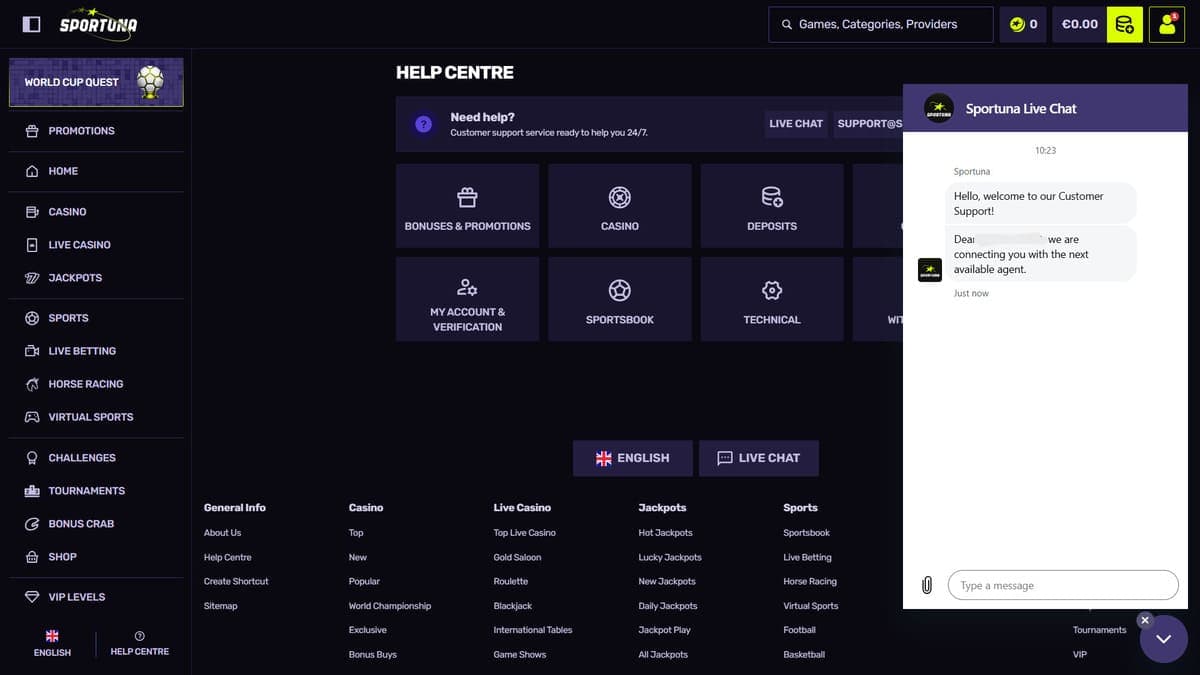
Task: Click the Live Chat button in help banner
Action: point(796,124)
